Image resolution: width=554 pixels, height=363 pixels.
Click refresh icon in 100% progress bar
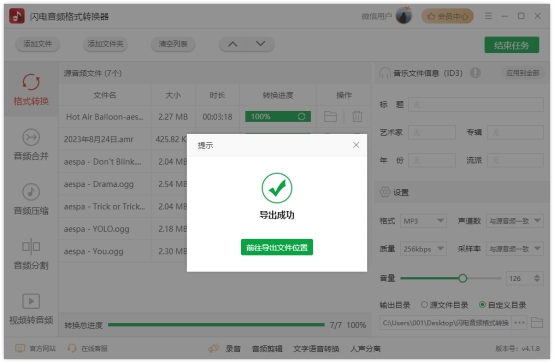coord(301,117)
